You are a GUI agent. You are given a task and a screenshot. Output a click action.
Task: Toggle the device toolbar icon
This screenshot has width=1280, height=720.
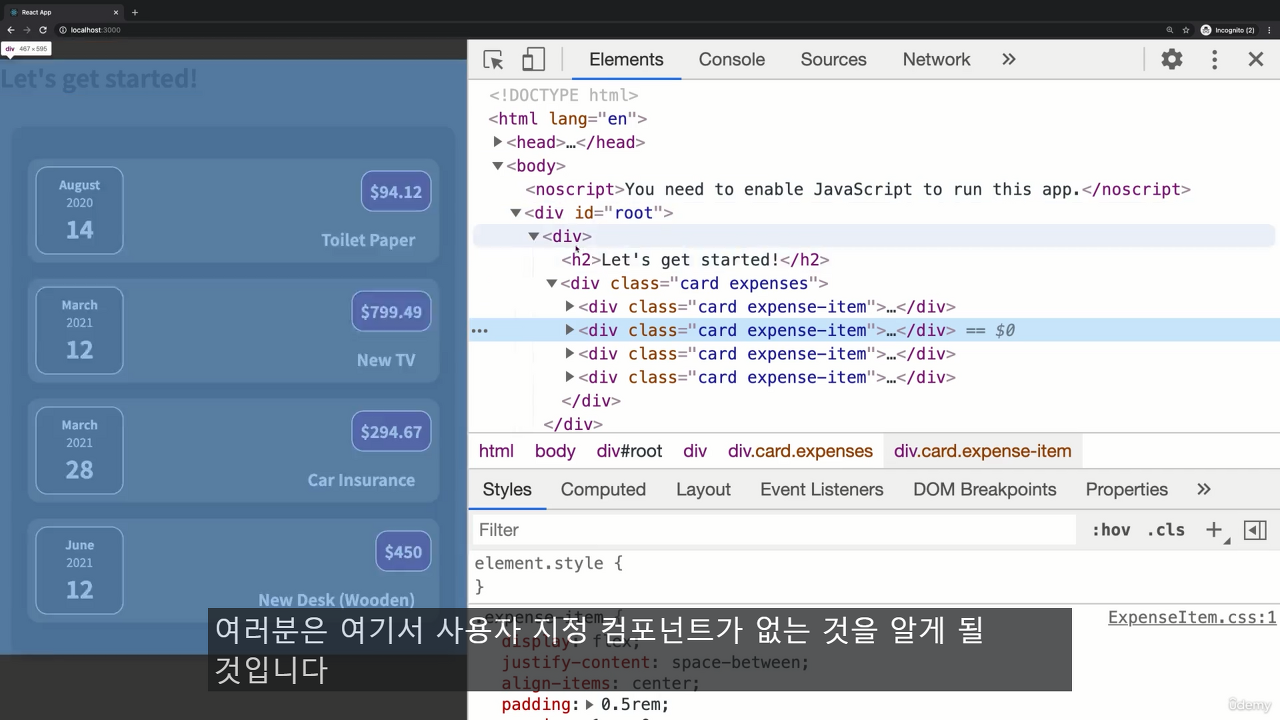pyautogui.click(x=533, y=60)
